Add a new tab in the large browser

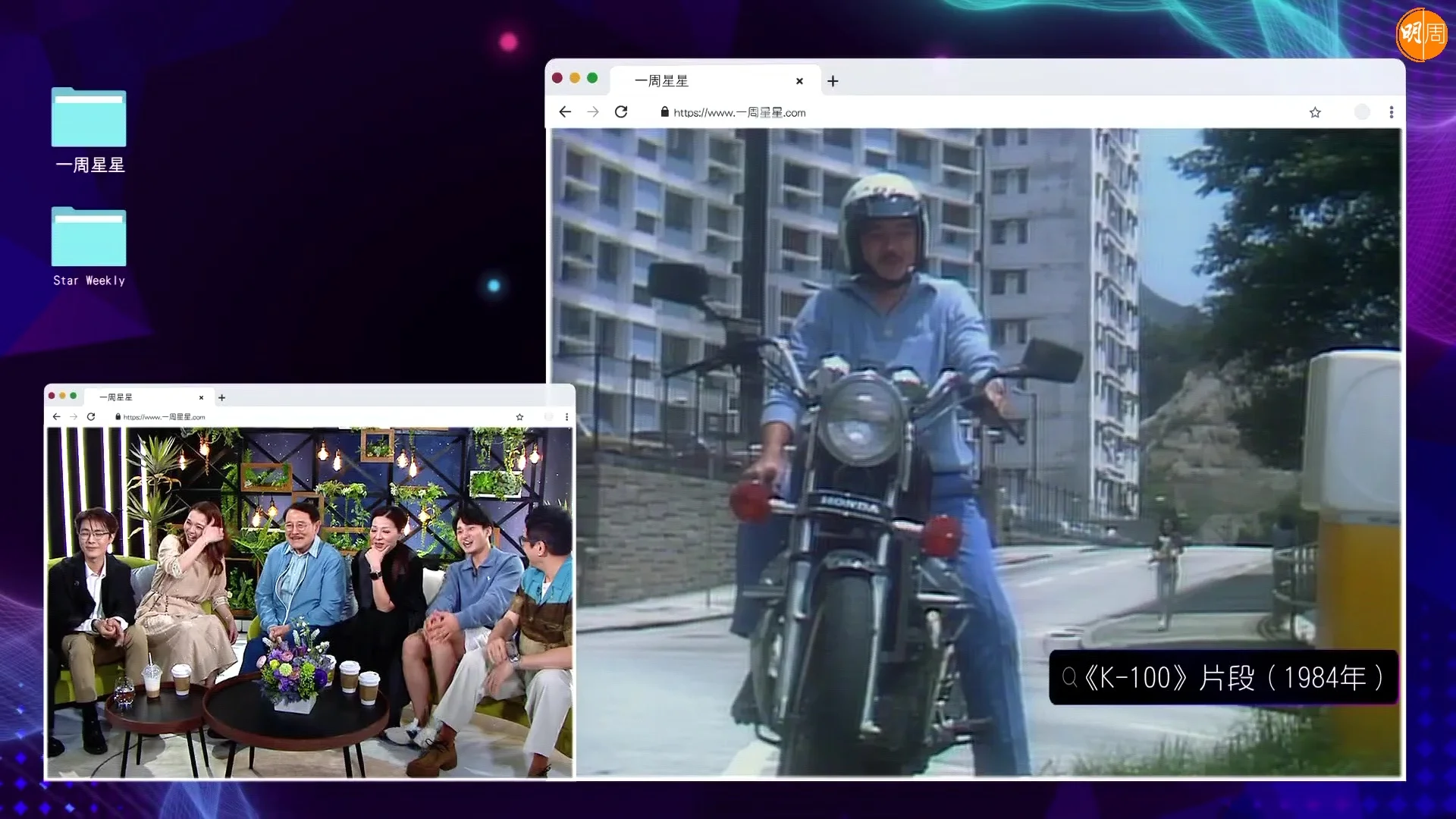pyautogui.click(x=833, y=81)
